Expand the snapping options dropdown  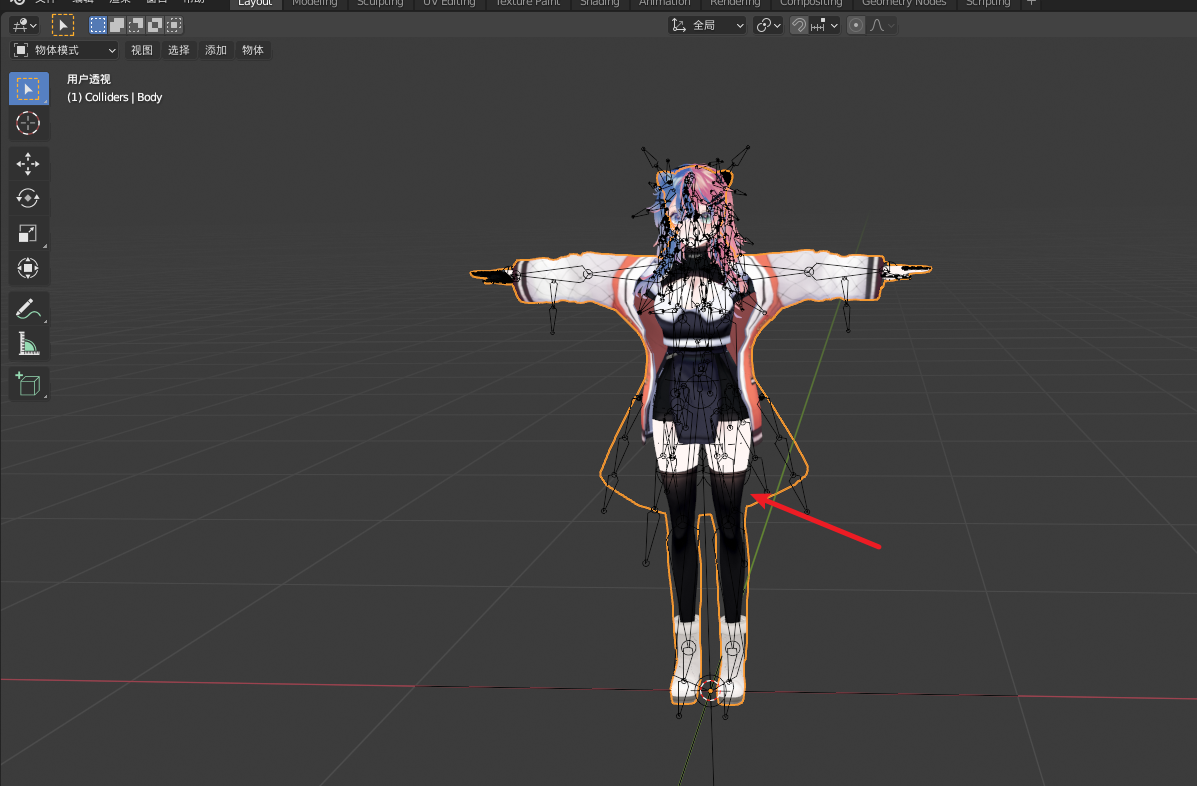[825, 25]
